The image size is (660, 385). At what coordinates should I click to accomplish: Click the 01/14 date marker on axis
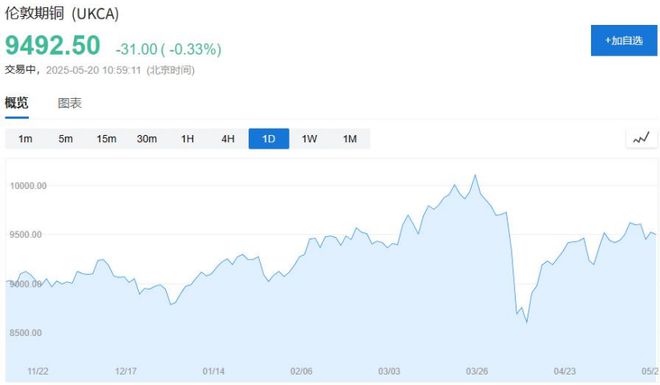[x=213, y=371]
